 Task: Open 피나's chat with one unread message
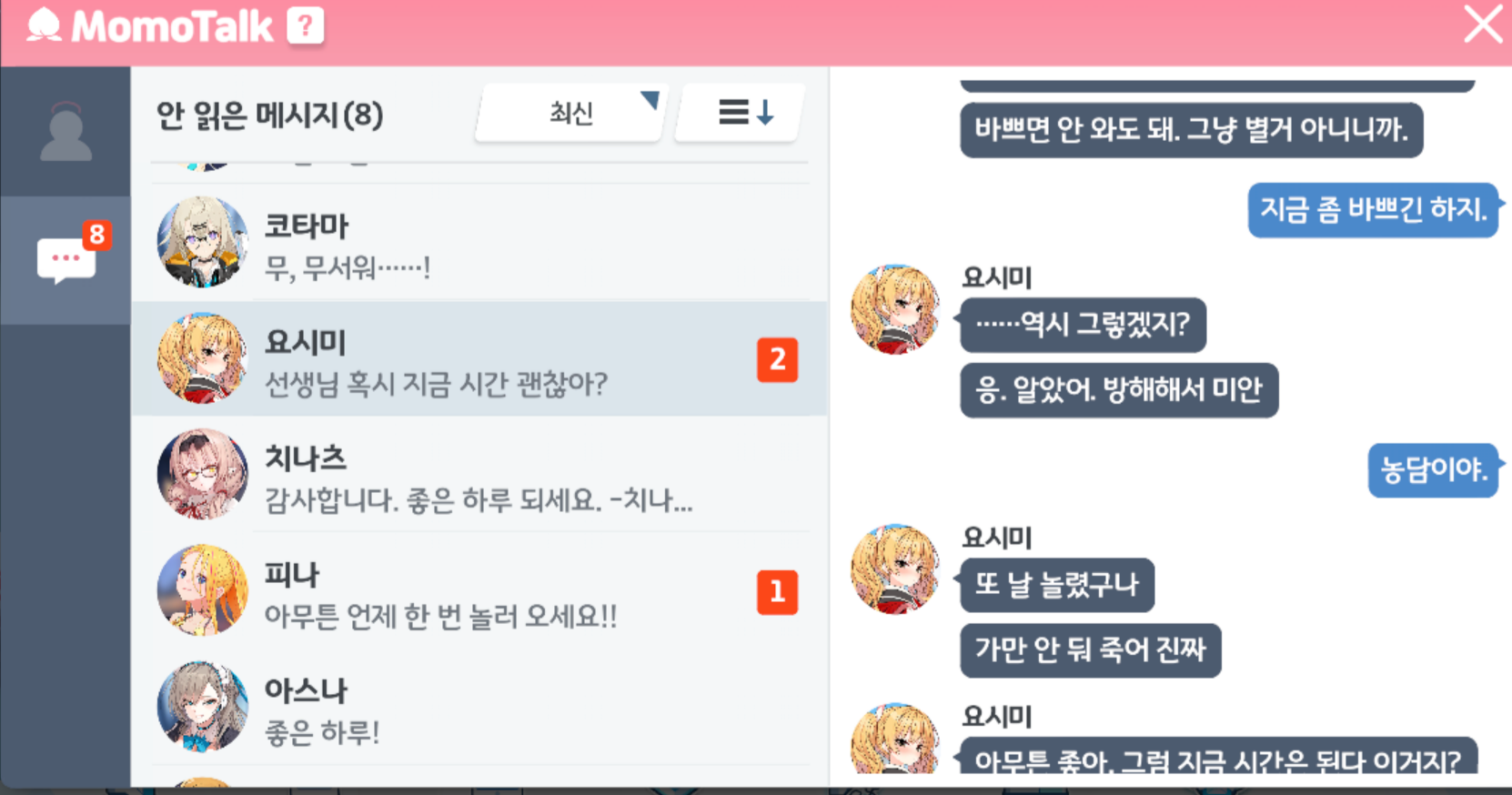coord(479,591)
